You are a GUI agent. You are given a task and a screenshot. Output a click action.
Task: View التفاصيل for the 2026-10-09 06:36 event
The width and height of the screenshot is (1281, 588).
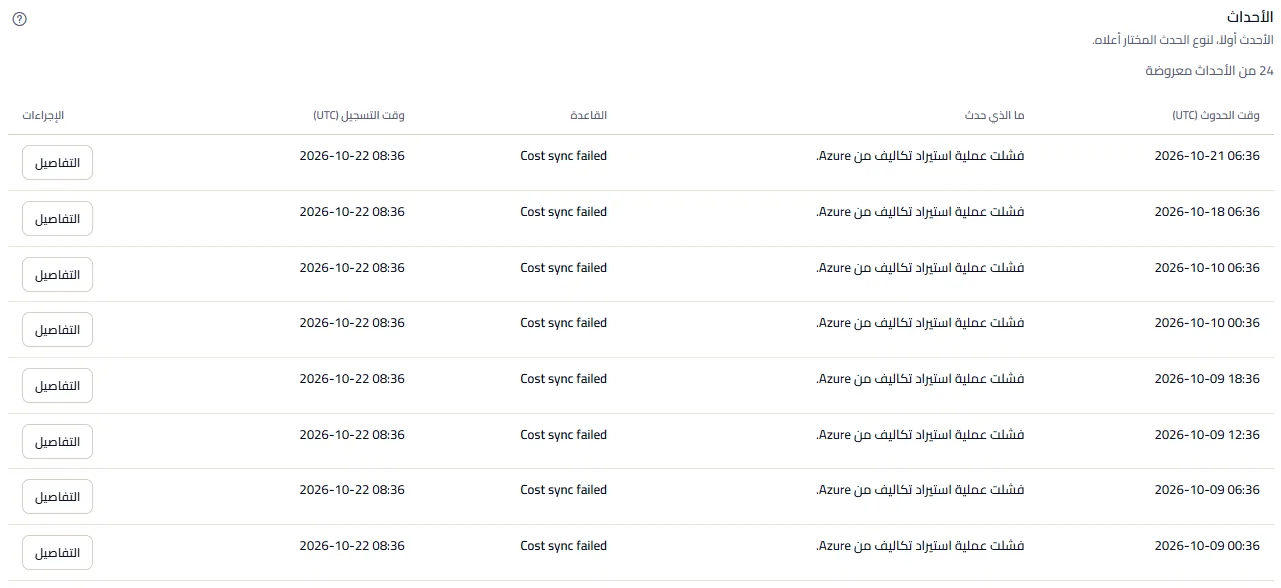coord(57,497)
